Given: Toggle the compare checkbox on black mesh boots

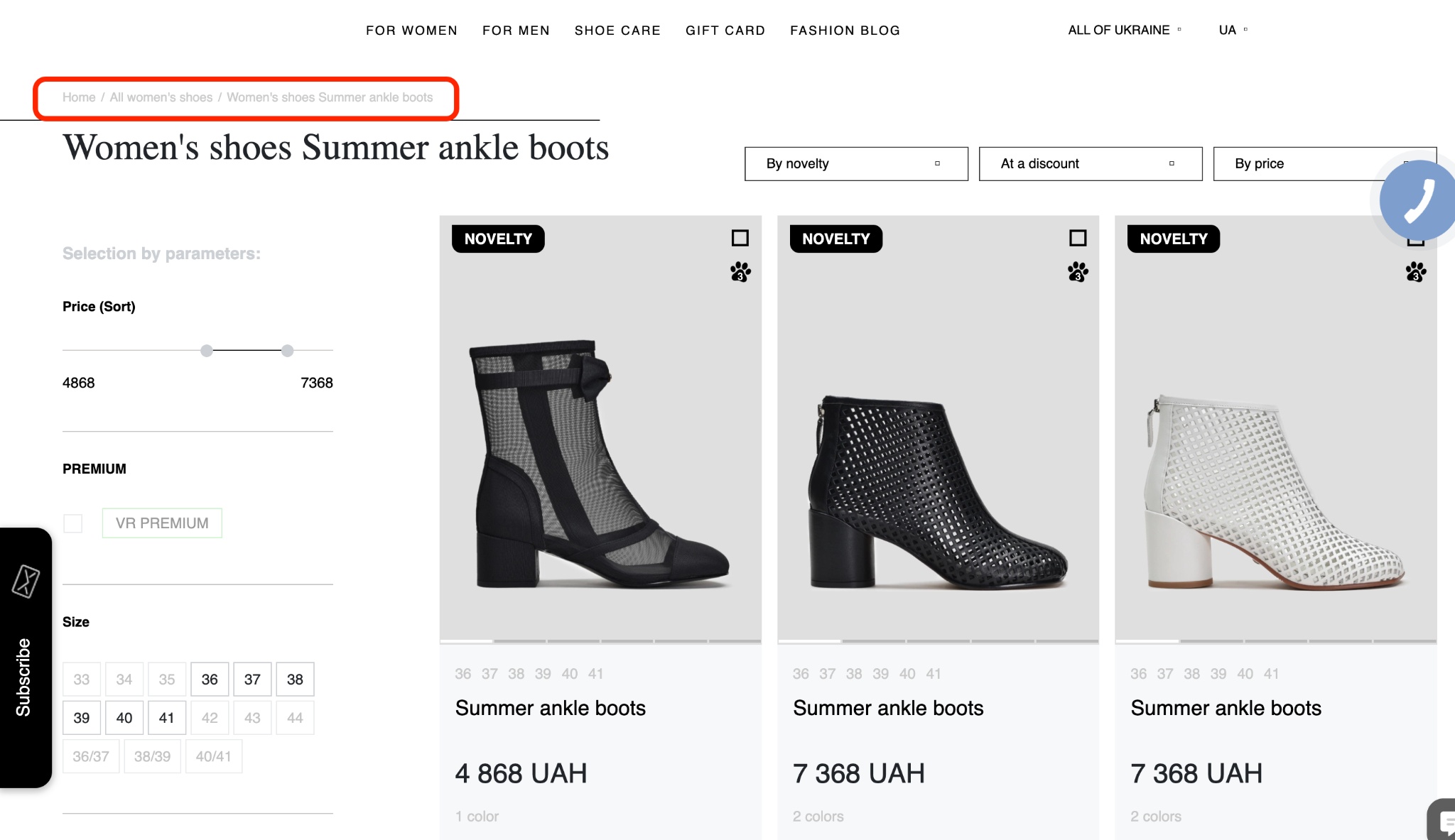Looking at the screenshot, I should click(x=739, y=239).
